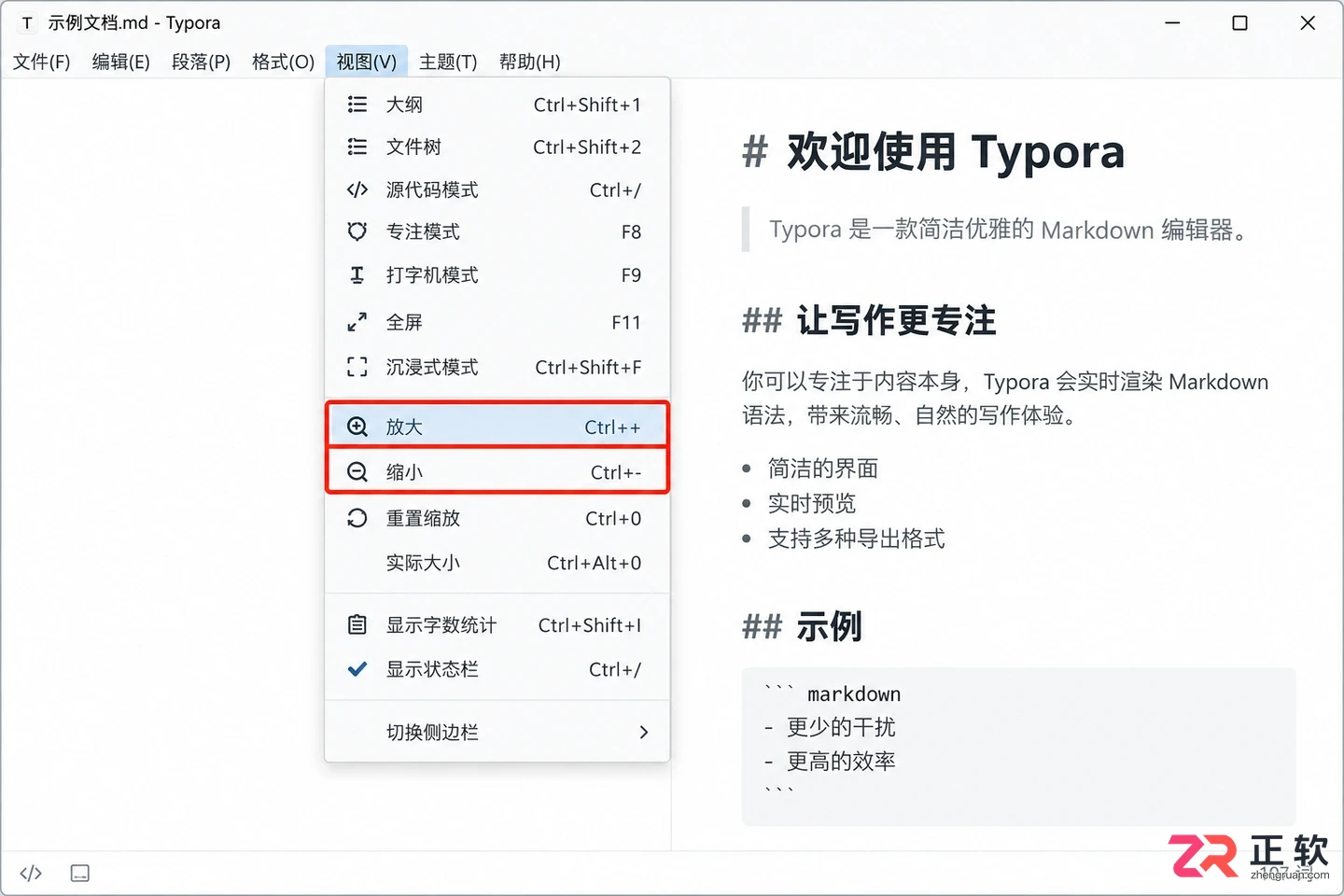This screenshot has width=1344, height=896.
Task: Click the magnifier minus icon beside 缩小
Action: [x=357, y=472]
